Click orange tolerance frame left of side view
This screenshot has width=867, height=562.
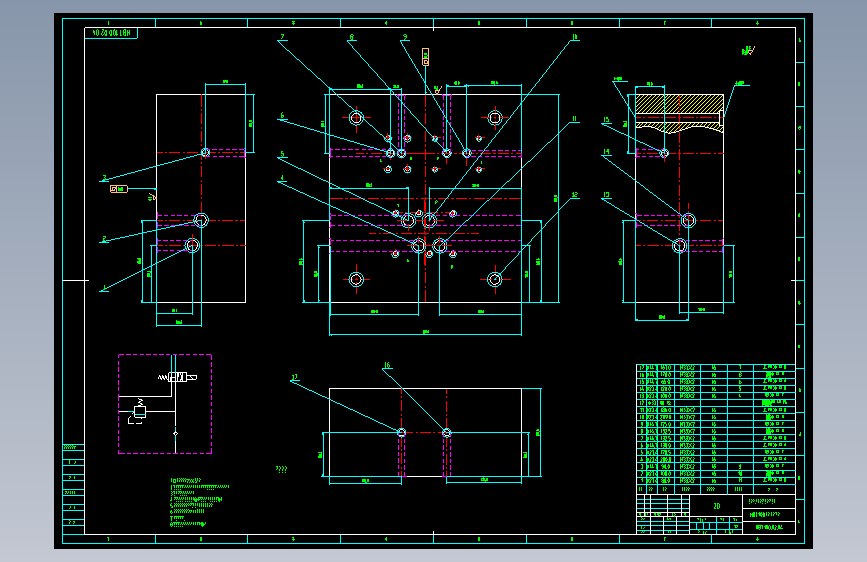click(119, 189)
